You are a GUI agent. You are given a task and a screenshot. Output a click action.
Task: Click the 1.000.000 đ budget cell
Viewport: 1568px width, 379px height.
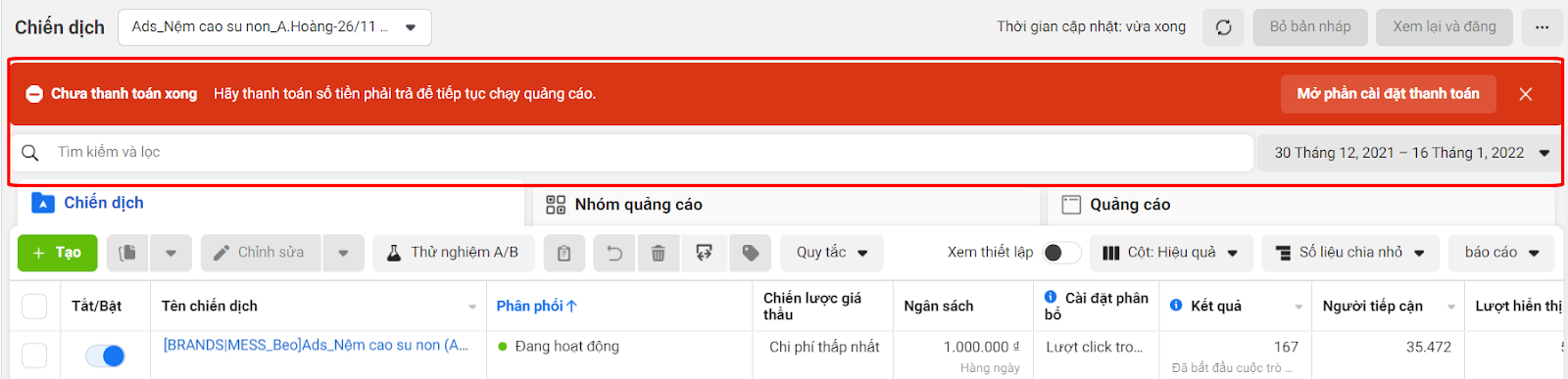click(x=982, y=347)
